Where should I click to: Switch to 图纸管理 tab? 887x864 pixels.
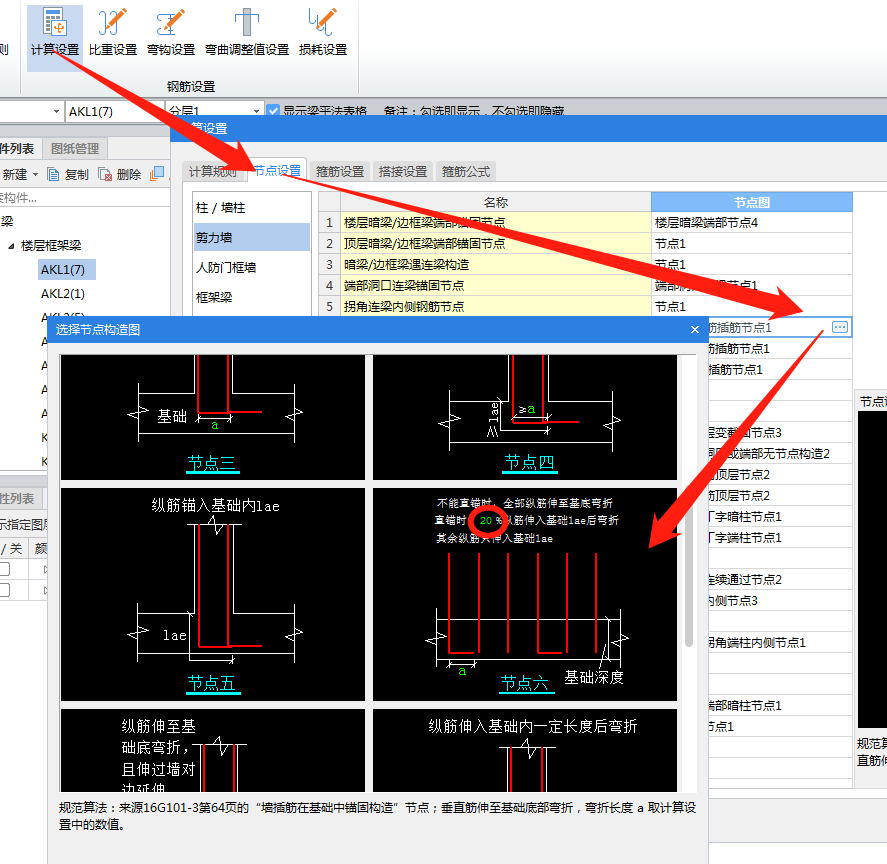coord(75,148)
